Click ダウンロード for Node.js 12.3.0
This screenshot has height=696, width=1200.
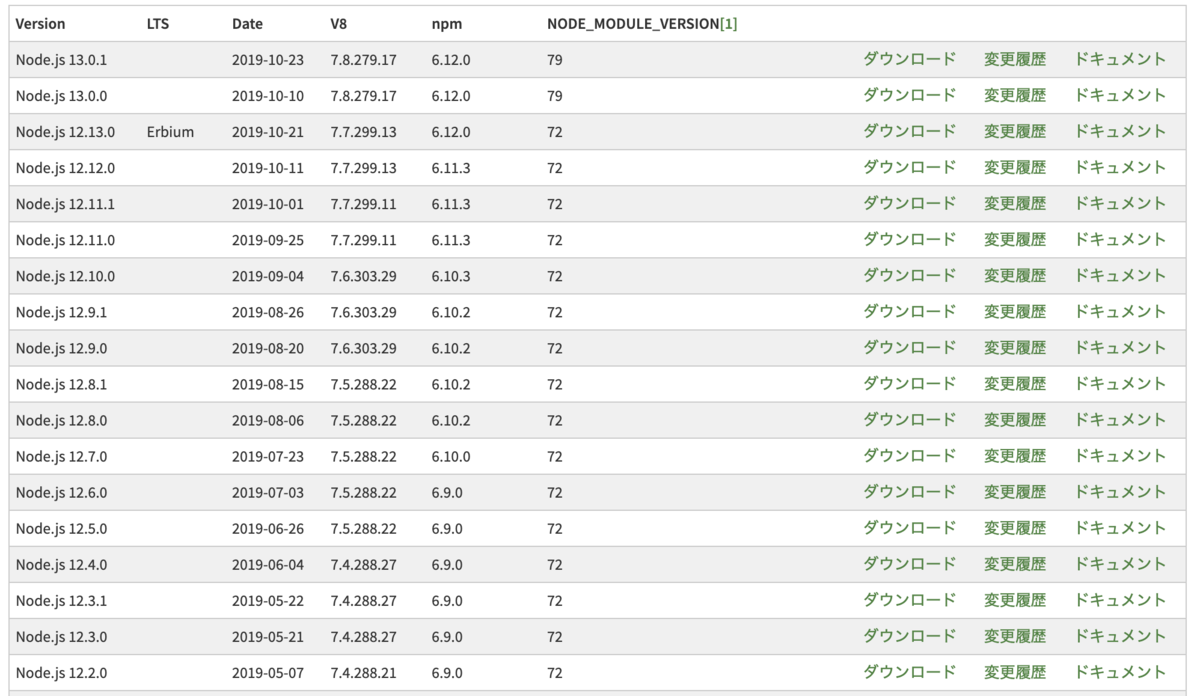point(910,635)
